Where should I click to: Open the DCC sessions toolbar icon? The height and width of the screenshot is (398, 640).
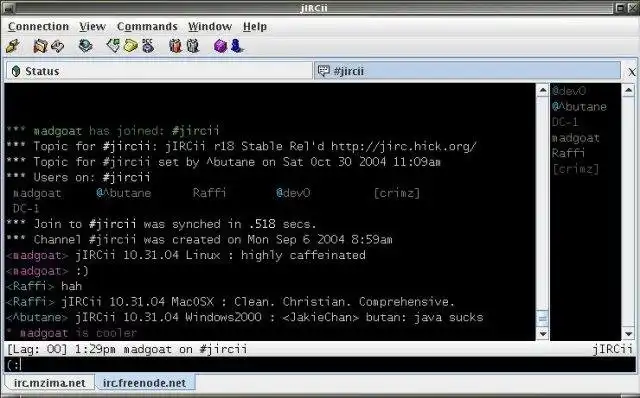(x=149, y=46)
